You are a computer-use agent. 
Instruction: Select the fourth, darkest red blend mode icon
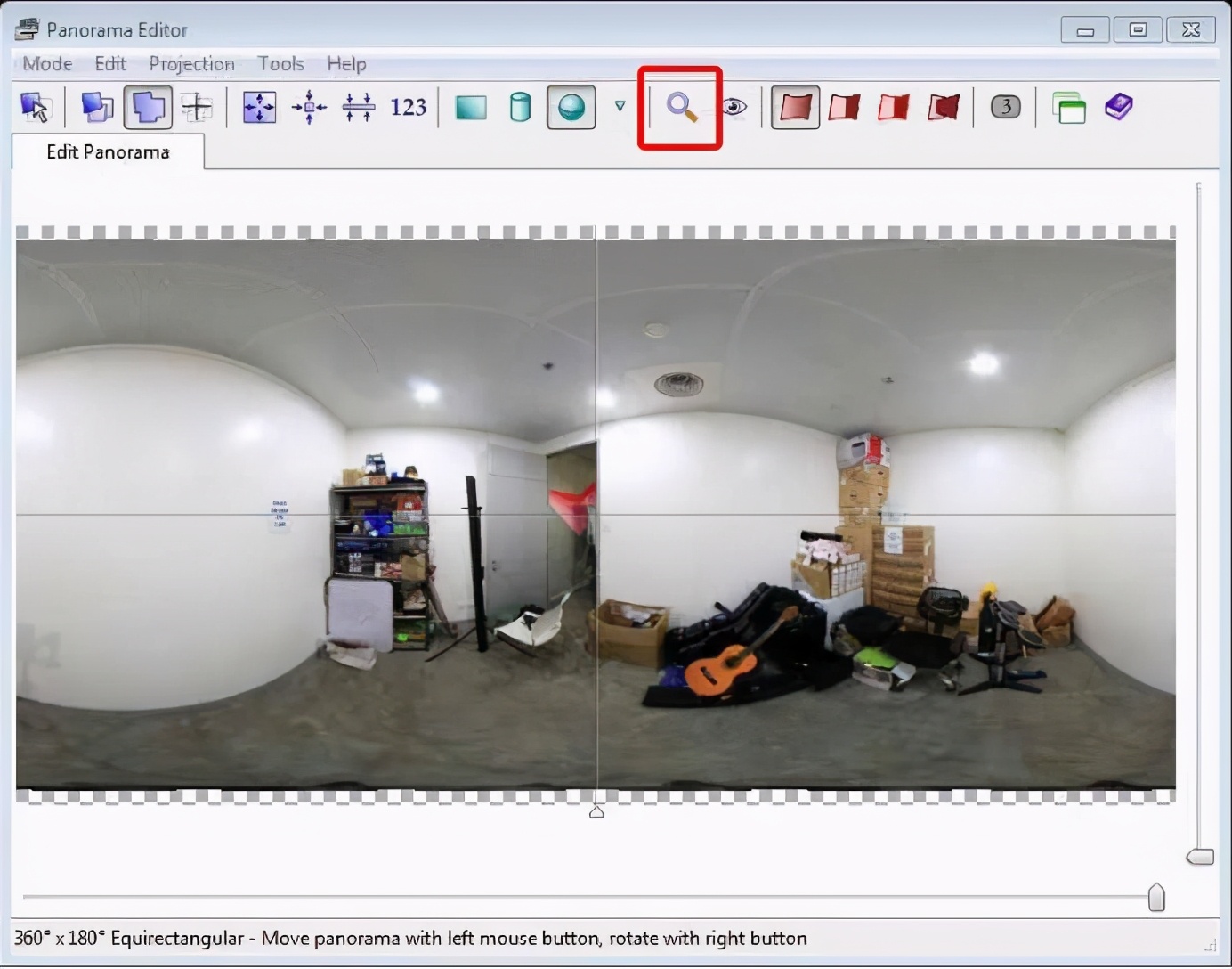click(944, 108)
